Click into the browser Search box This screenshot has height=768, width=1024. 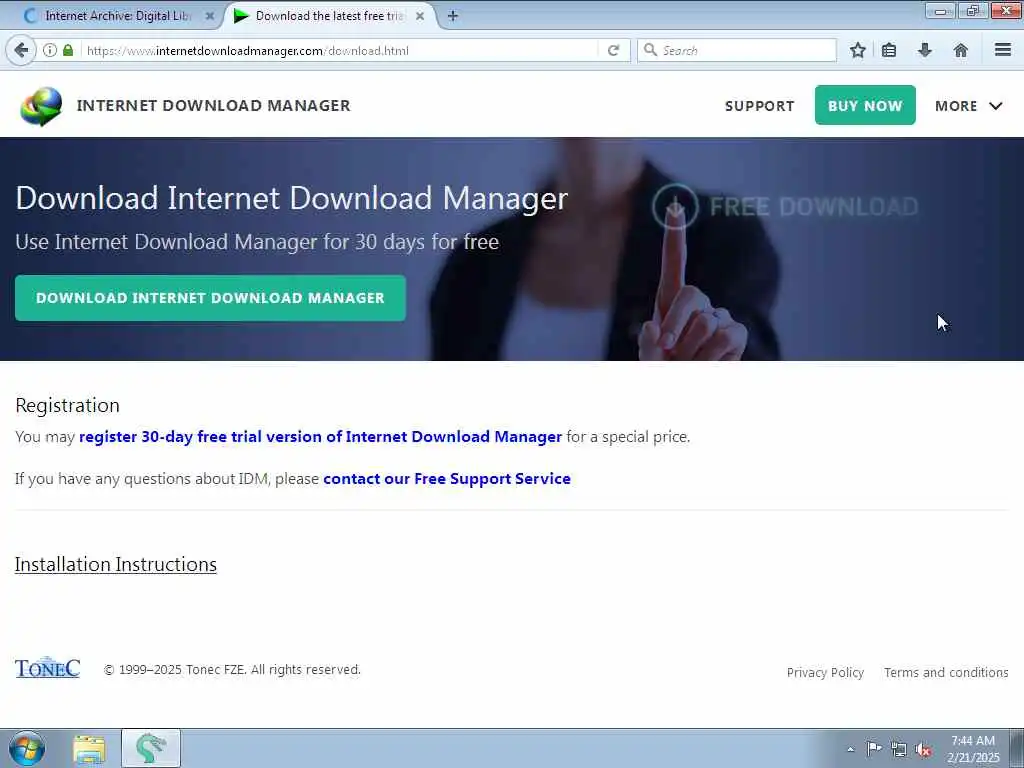[737, 50]
